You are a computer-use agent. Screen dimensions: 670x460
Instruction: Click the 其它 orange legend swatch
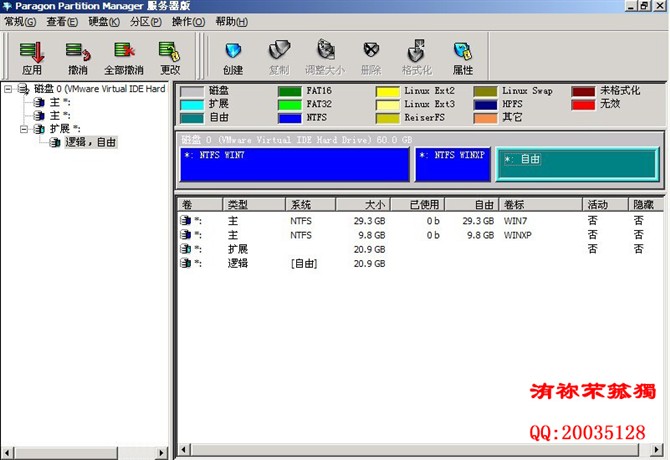point(485,118)
